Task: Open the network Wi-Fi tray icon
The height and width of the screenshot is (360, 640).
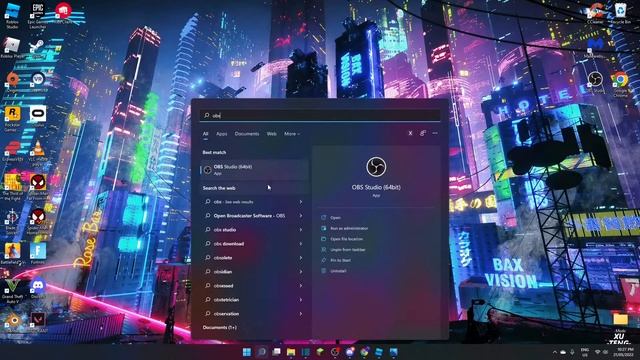Action: [x=598, y=352]
